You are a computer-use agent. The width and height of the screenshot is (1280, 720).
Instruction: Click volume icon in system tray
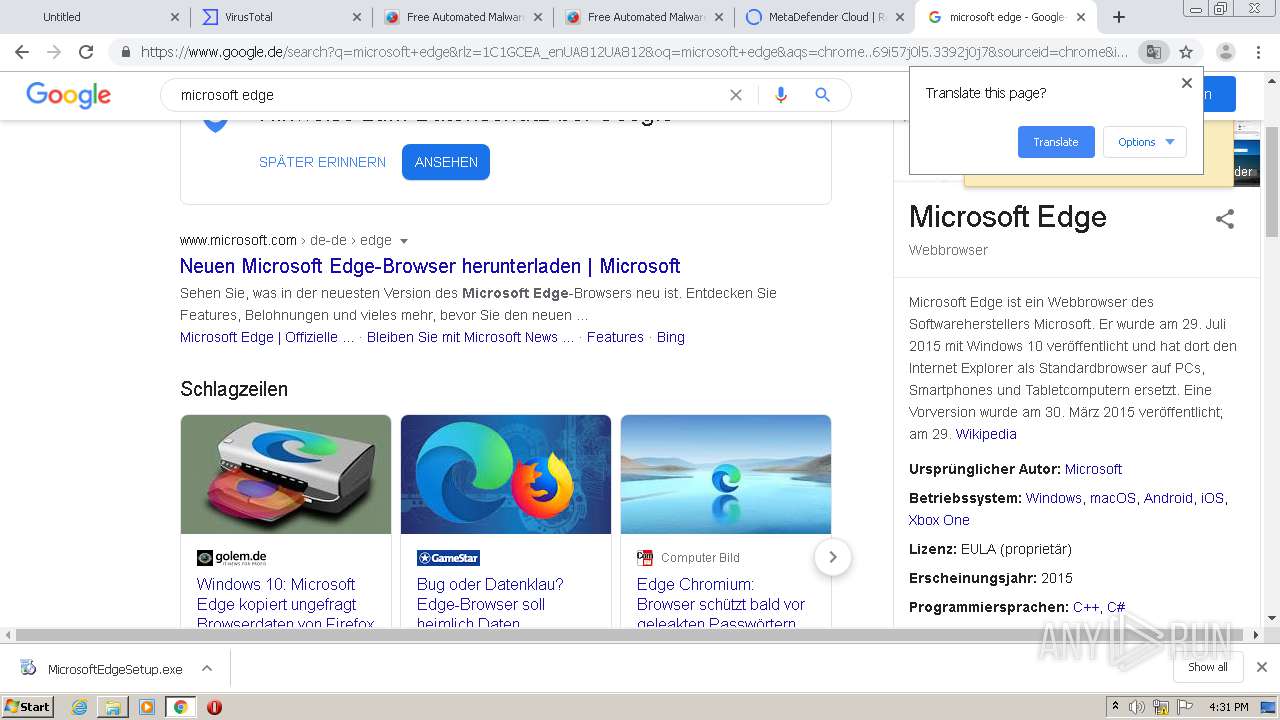(1137, 707)
